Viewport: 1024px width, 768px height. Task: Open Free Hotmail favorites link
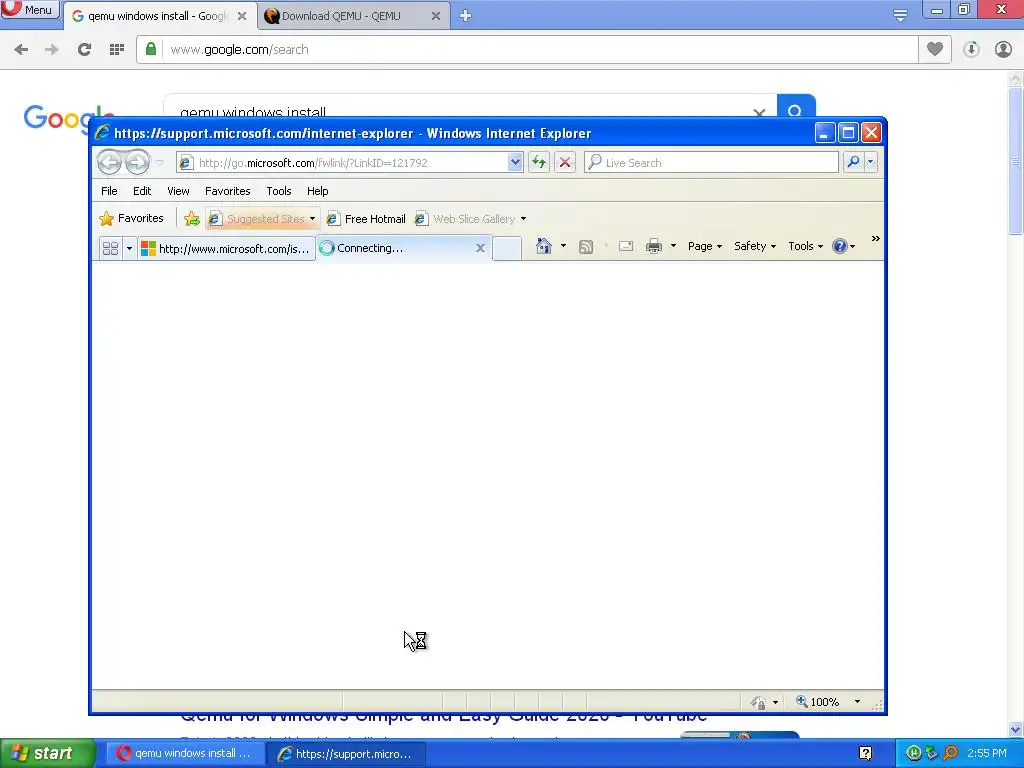366,219
